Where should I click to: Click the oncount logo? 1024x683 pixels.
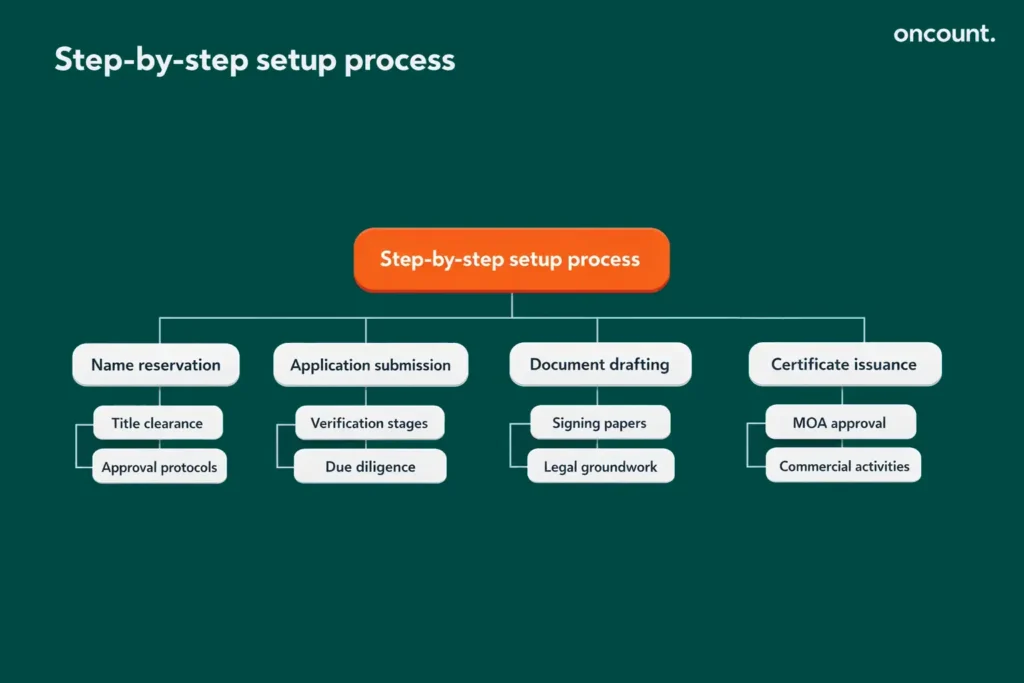[x=944, y=33]
